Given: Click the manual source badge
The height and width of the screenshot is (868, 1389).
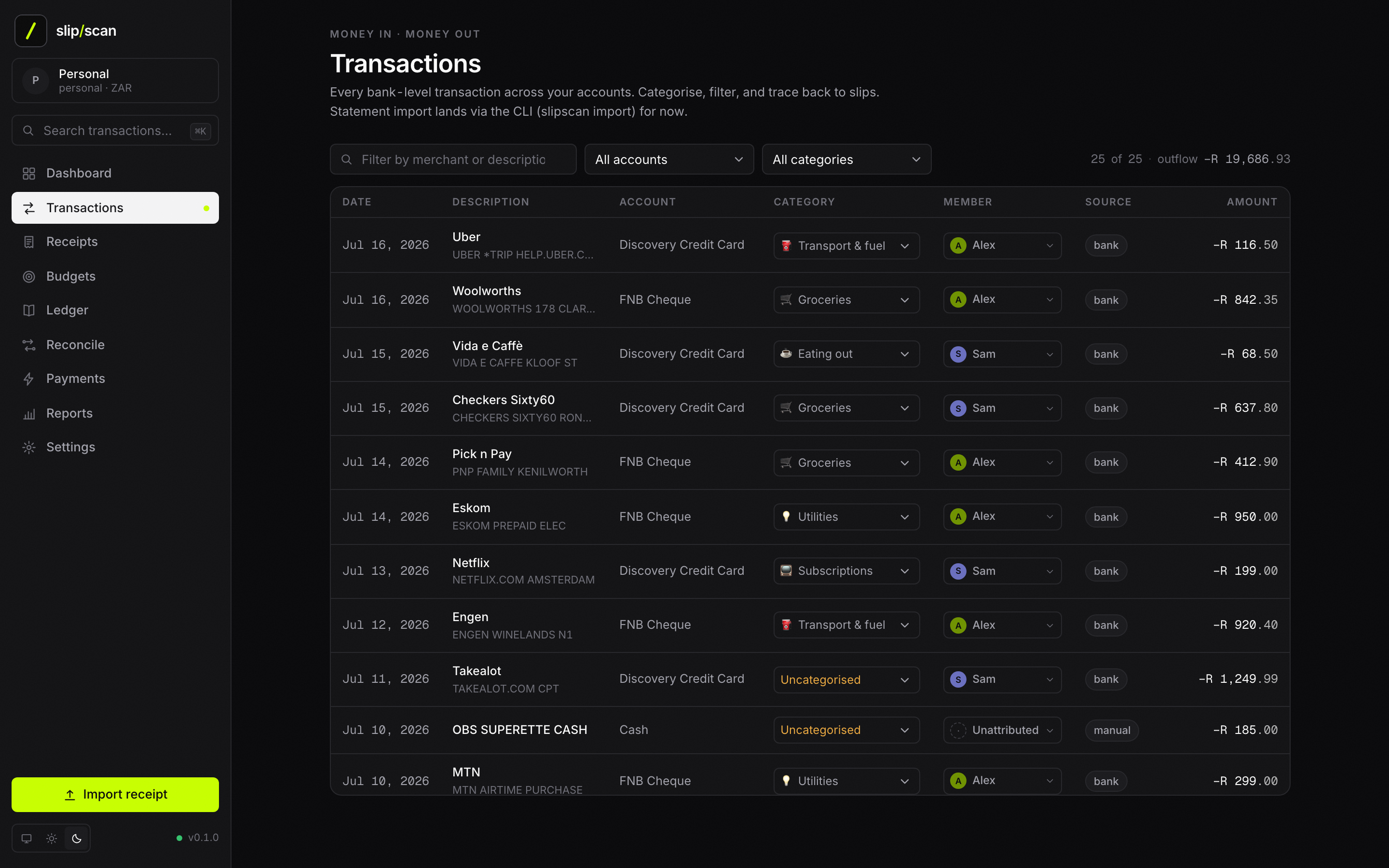Looking at the screenshot, I should 1112,730.
